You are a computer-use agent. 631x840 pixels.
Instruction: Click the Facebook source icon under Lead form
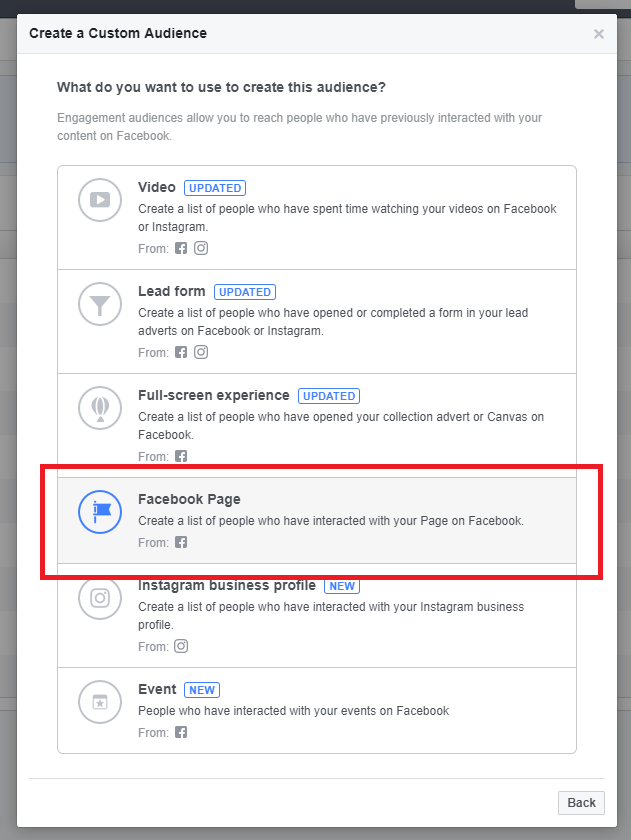pyautogui.click(x=180, y=352)
